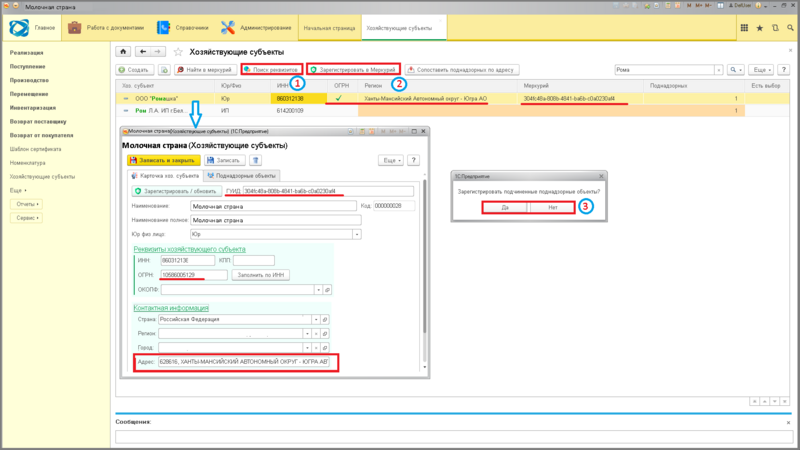Image resolution: width=800 pixels, height=450 pixels.
Task: Click Записать button with floppy icon
Action: coord(224,160)
